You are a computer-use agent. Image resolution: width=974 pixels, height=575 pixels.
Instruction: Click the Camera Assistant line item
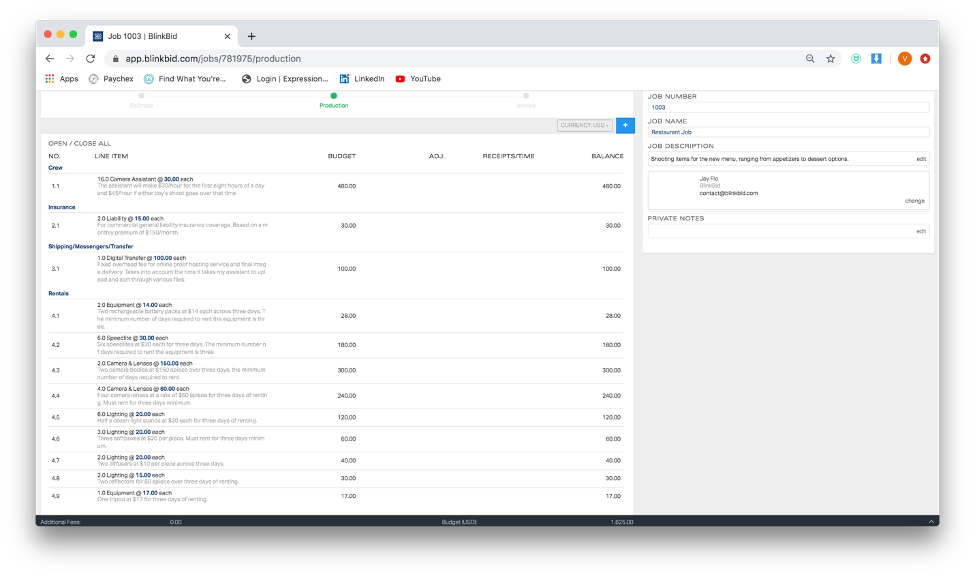pyautogui.click(x=145, y=179)
